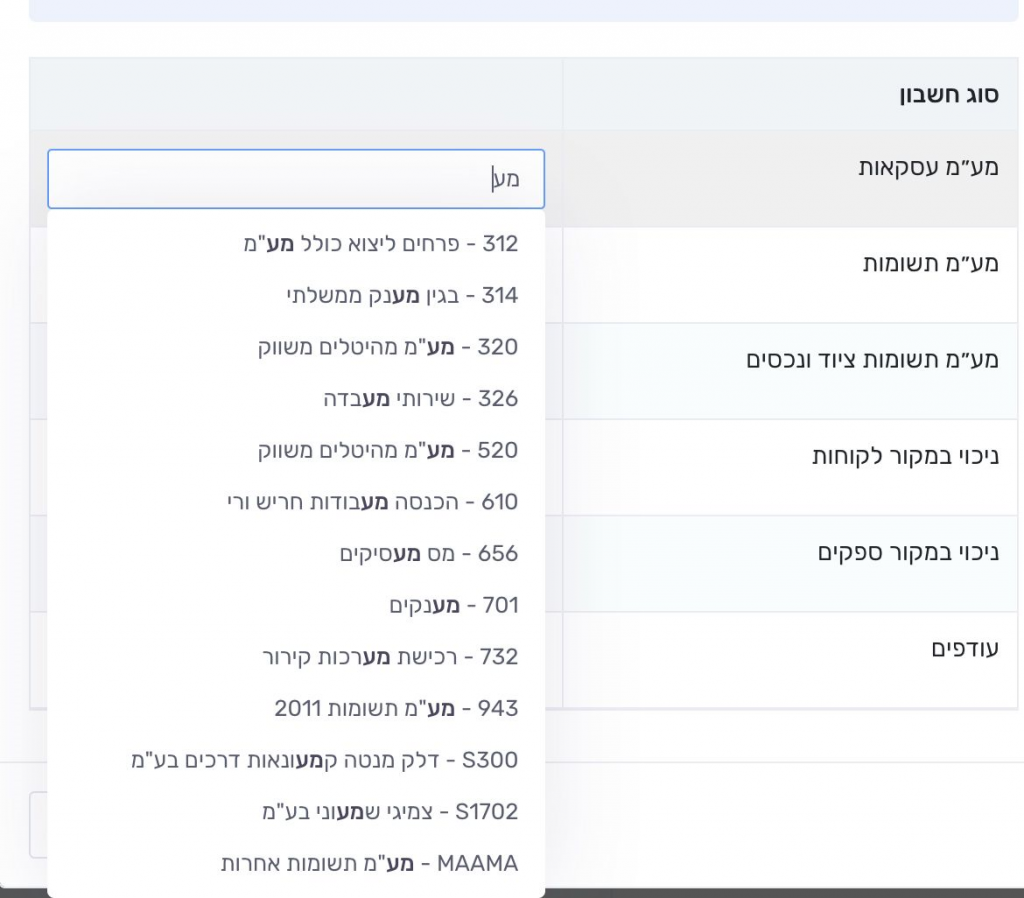The image size is (1024, 898).
Task: Select MAAMA - מע"מ תשומות אחרות
Action: 370,864
